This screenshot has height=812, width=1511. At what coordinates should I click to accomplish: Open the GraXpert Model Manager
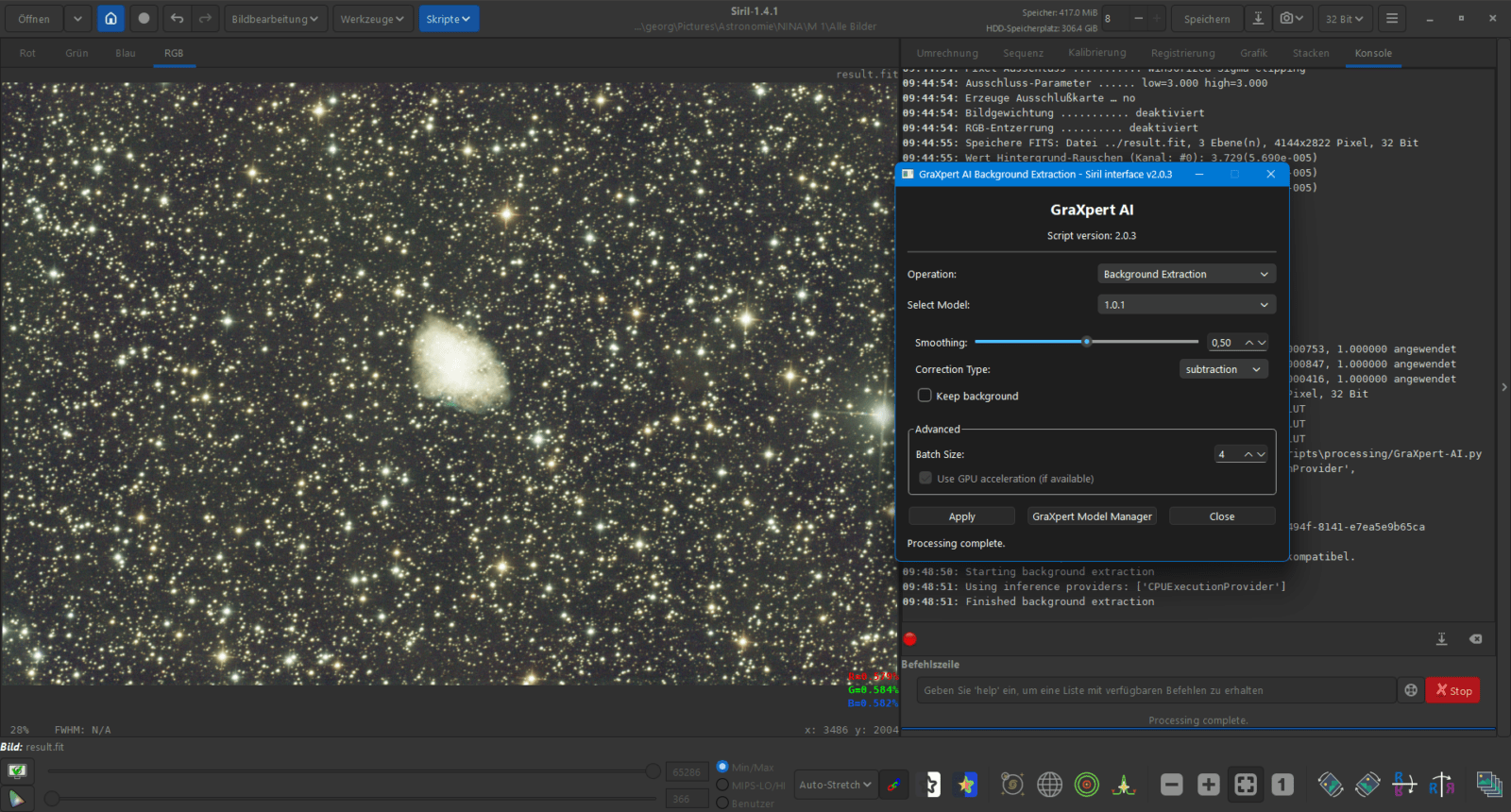point(1092,516)
